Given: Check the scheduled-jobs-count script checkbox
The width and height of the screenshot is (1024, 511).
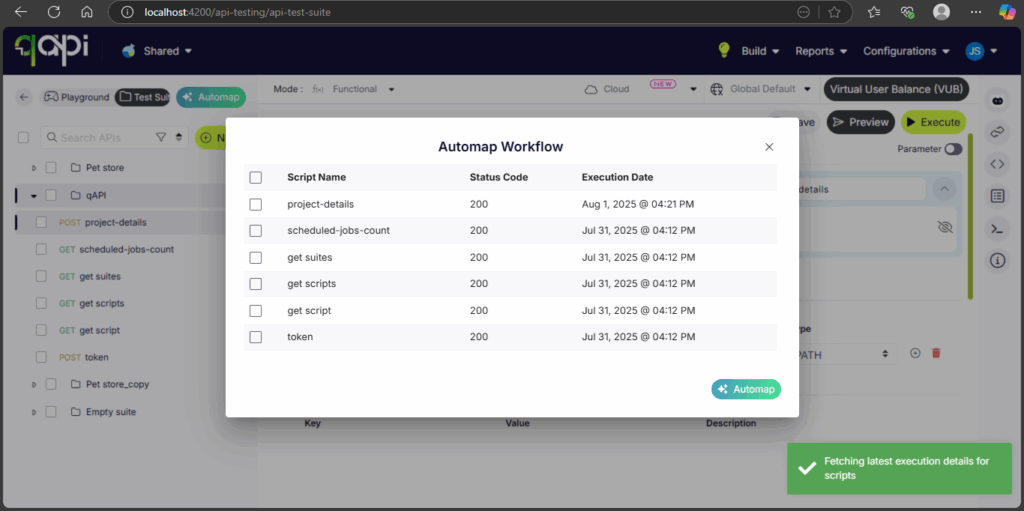Looking at the screenshot, I should [x=256, y=231].
